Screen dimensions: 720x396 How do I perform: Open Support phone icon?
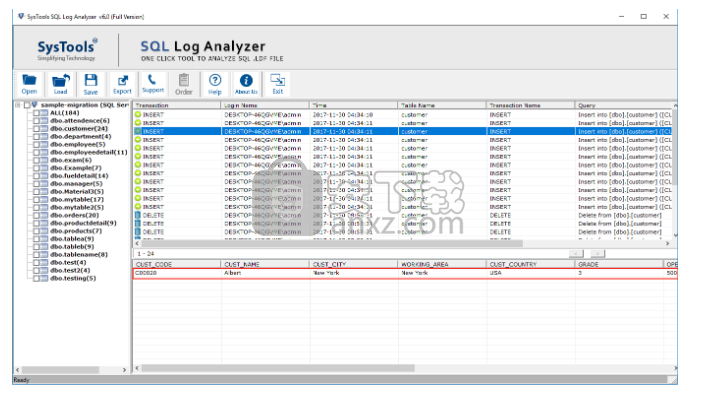[x=153, y=84]
